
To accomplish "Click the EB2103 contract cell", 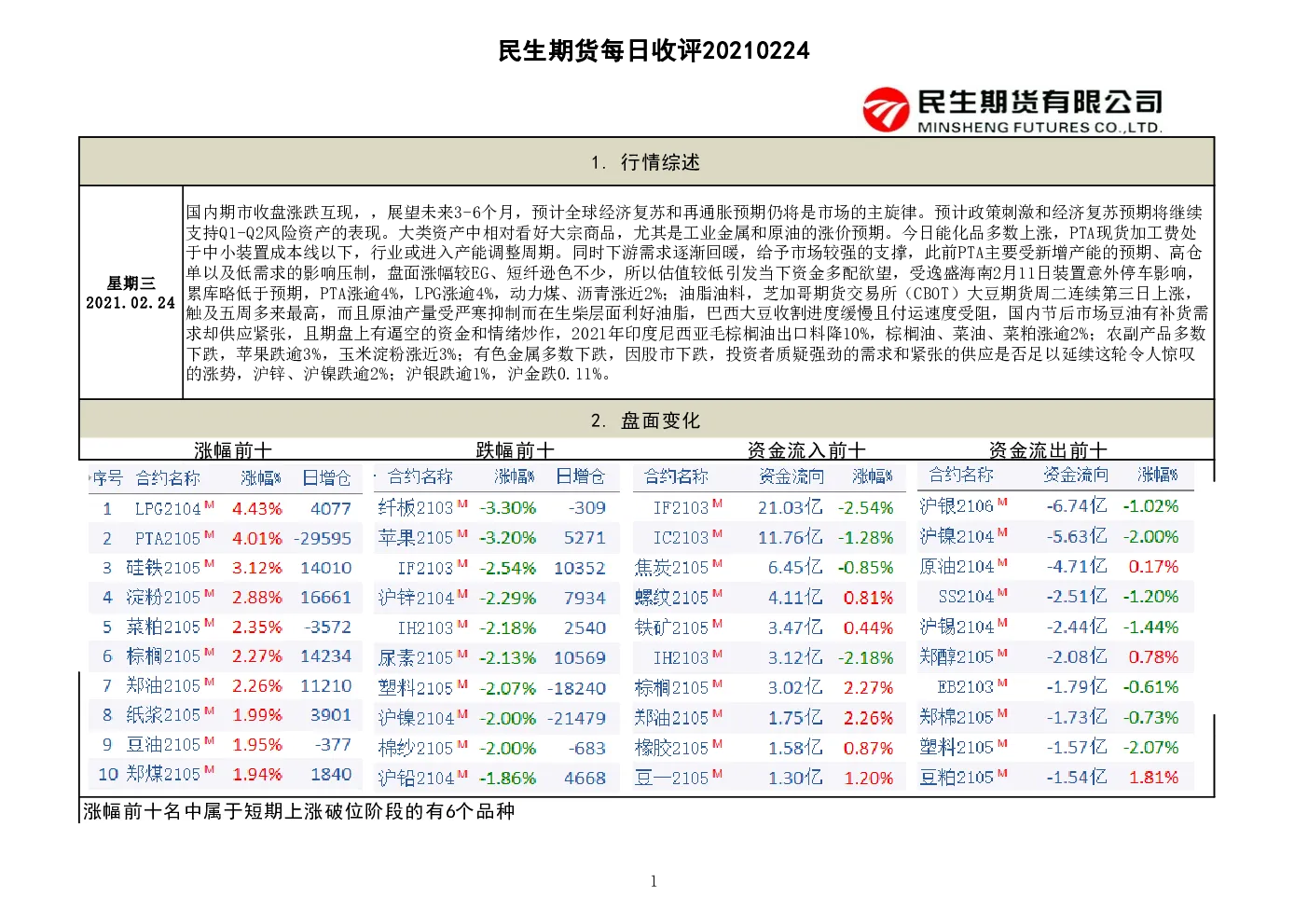I will point(973,686).
